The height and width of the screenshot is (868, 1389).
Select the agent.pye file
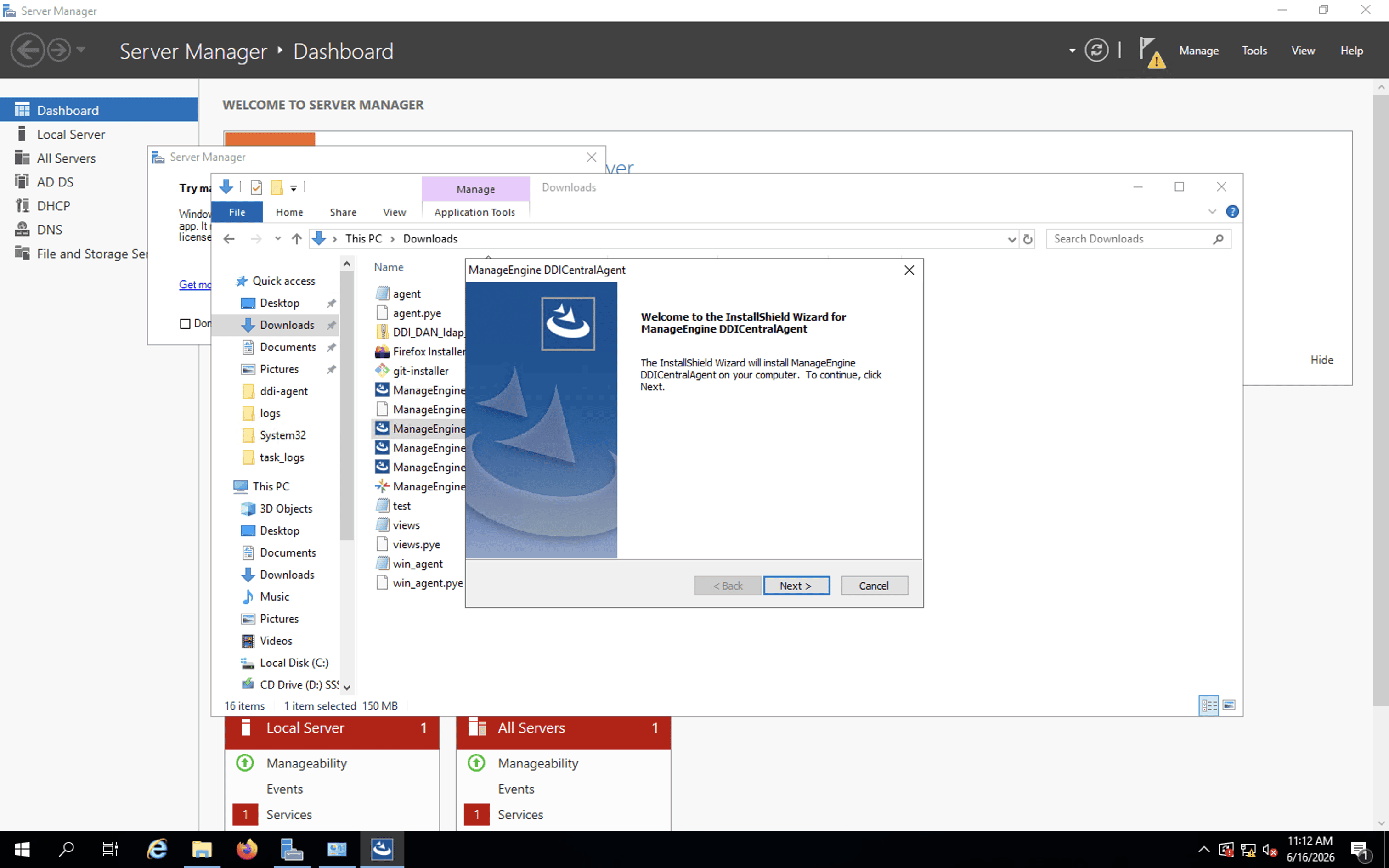(417, 313)
